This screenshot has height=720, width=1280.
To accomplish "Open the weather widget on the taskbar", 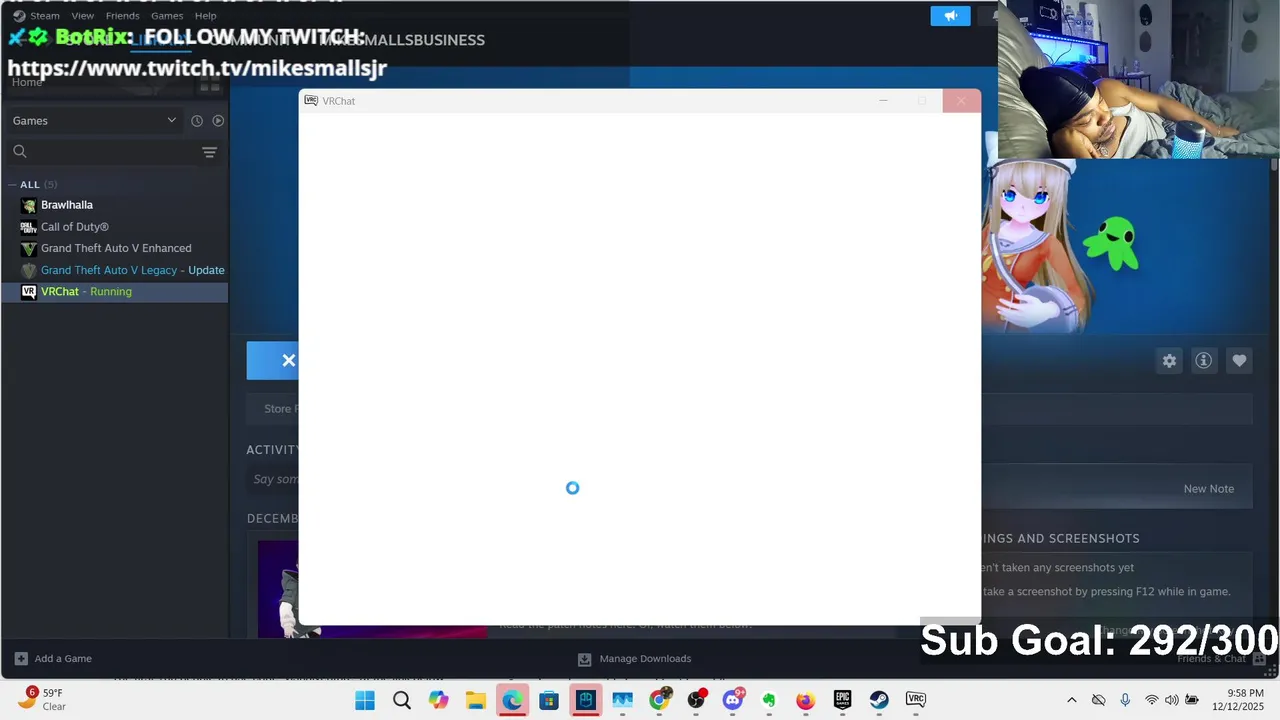I will point(44,699).
